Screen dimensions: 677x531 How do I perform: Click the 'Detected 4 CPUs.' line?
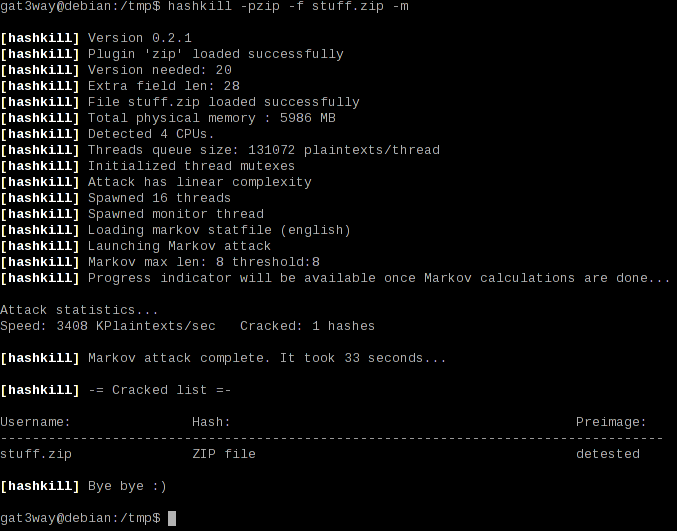click(151, 134)
